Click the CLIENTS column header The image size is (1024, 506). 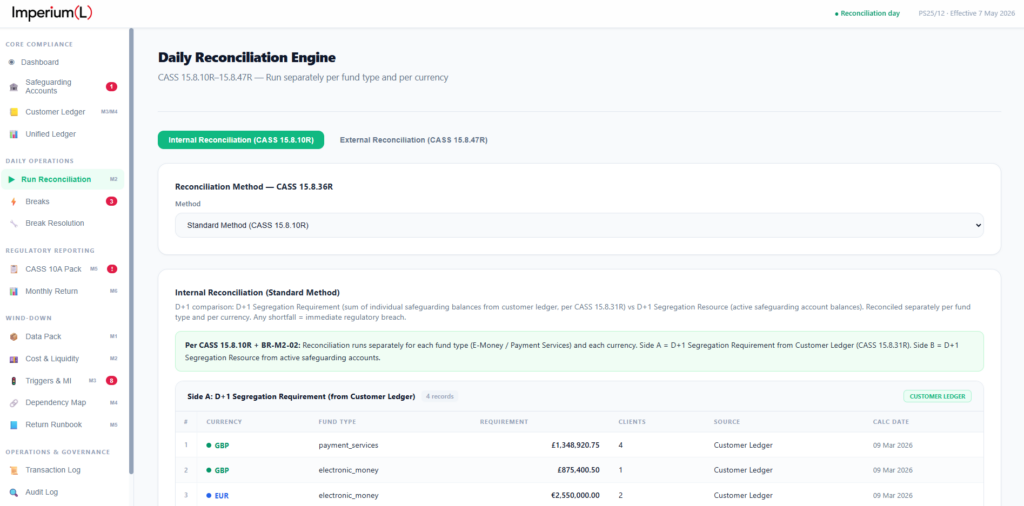pos(632,422)
